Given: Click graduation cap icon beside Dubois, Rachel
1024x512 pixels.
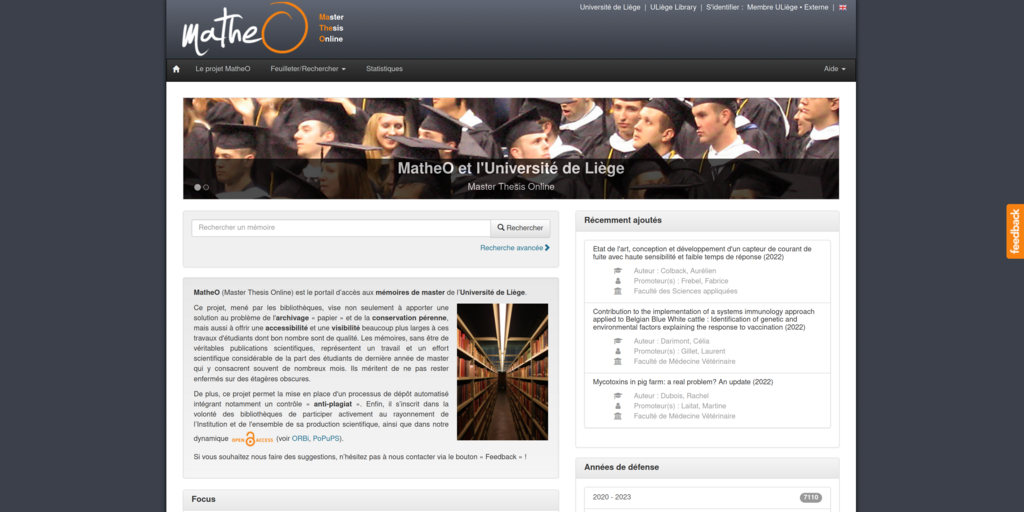Looking at the screenshot, I should click(618, 396).
